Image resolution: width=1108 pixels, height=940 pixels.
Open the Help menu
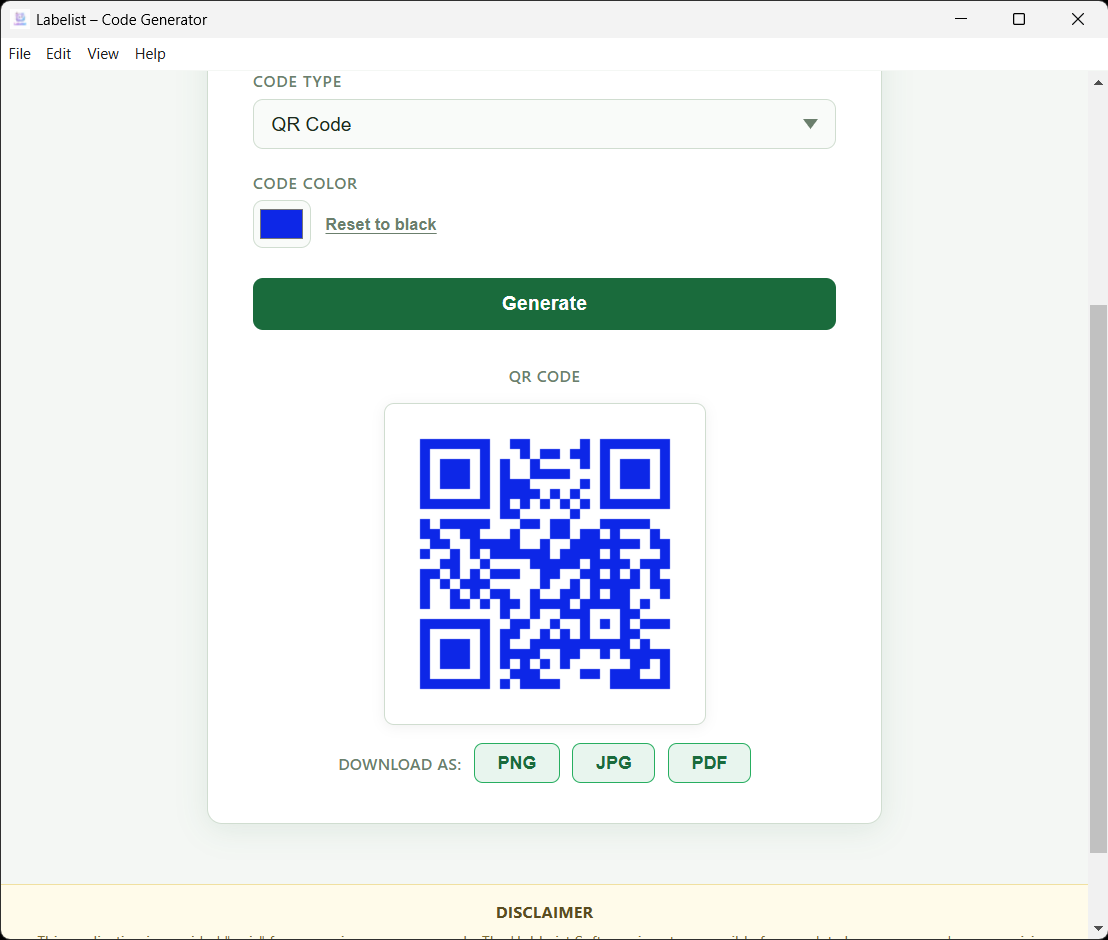point(150,54)
